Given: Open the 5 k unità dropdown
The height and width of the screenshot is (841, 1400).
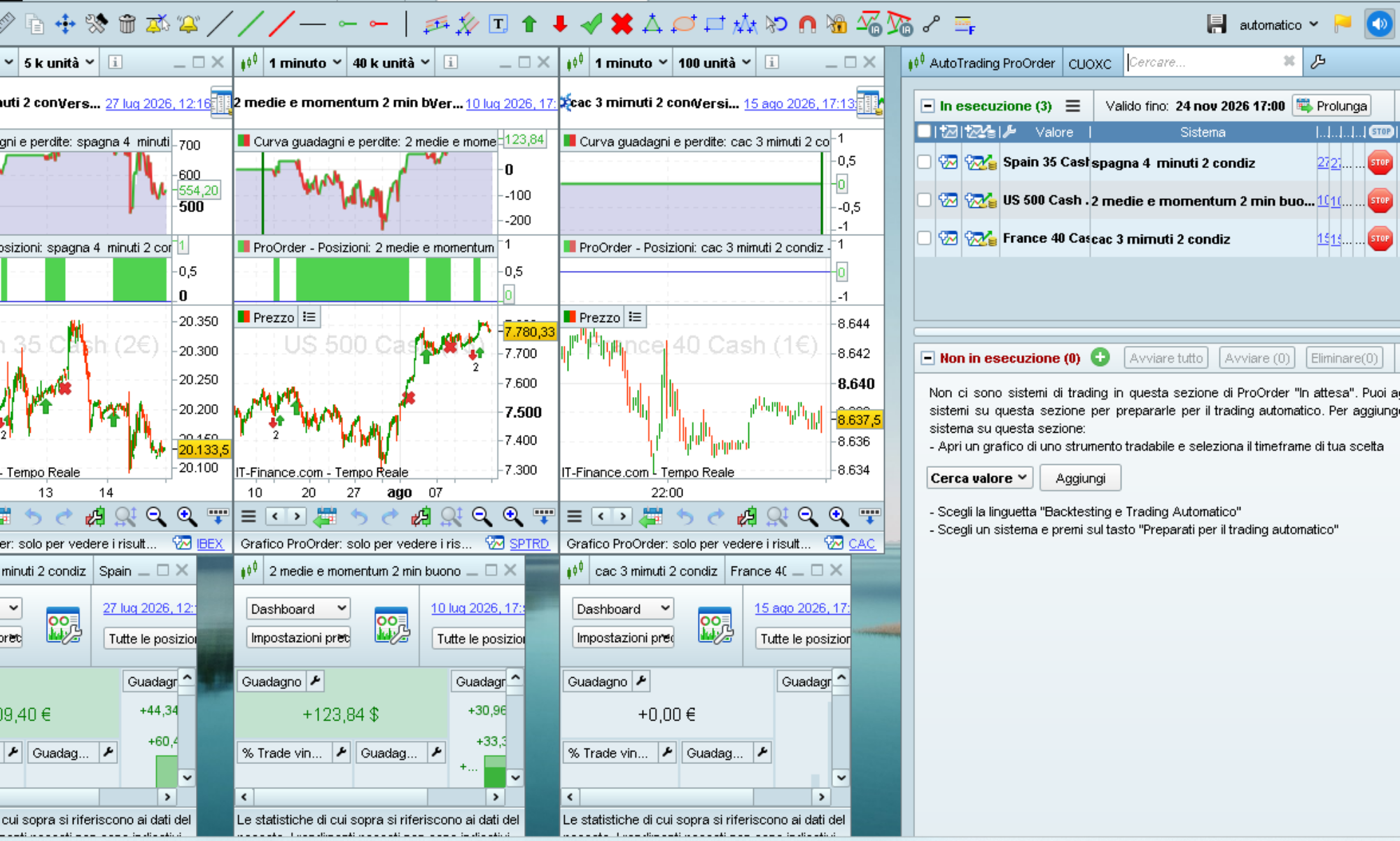Looking at the screenshot, I should (x=58, y=63).
